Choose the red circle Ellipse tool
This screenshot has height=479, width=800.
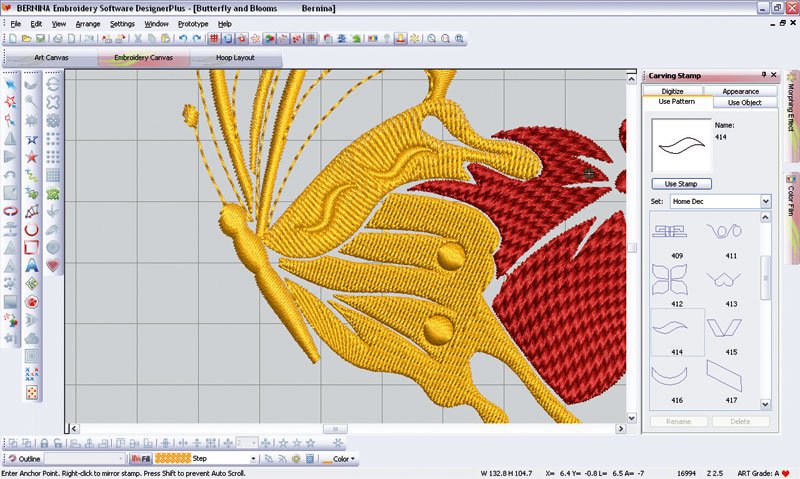pyautogui.click(x=32, y=229)
